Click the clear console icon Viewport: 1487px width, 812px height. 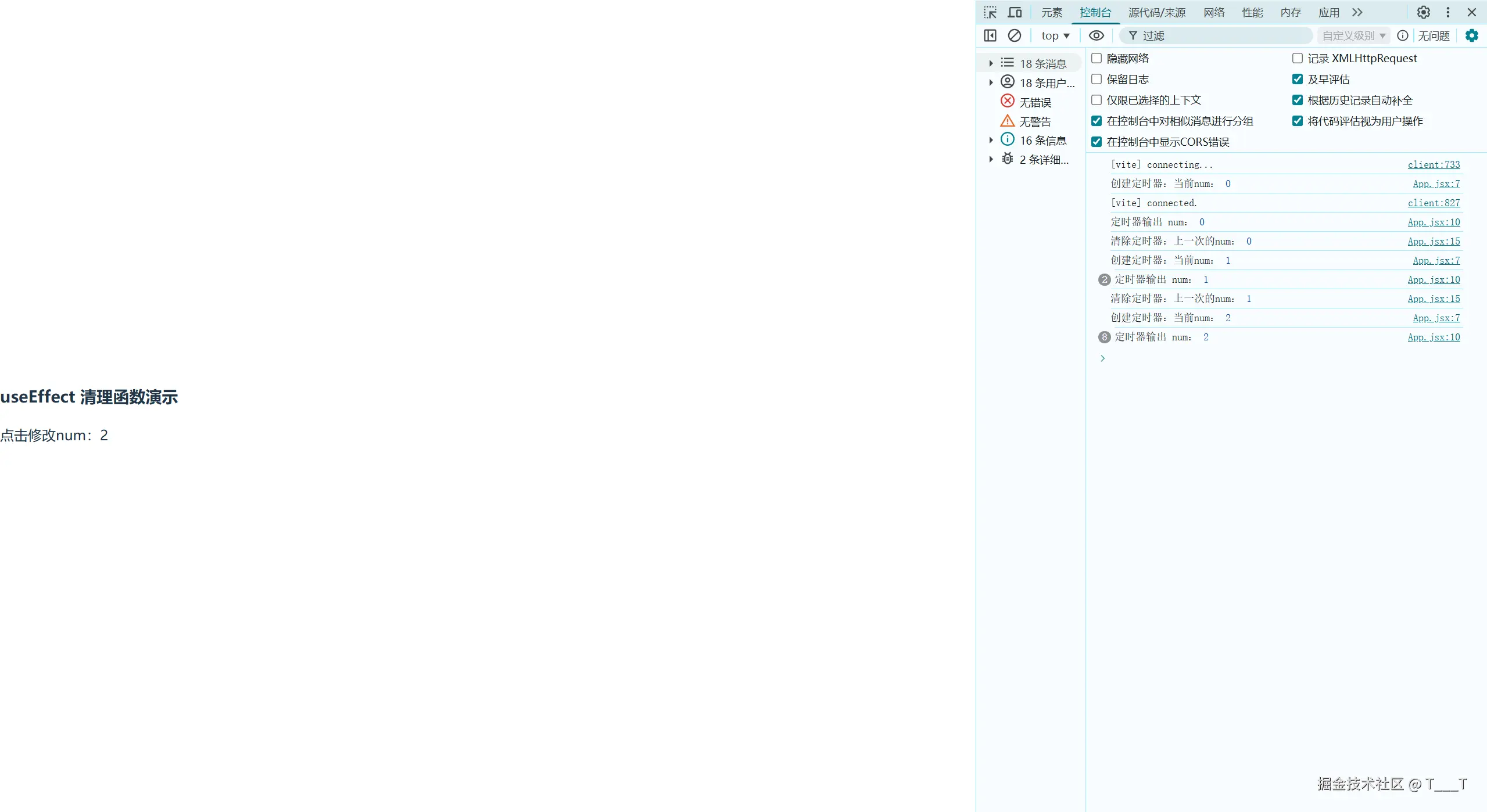[1014, 35]
